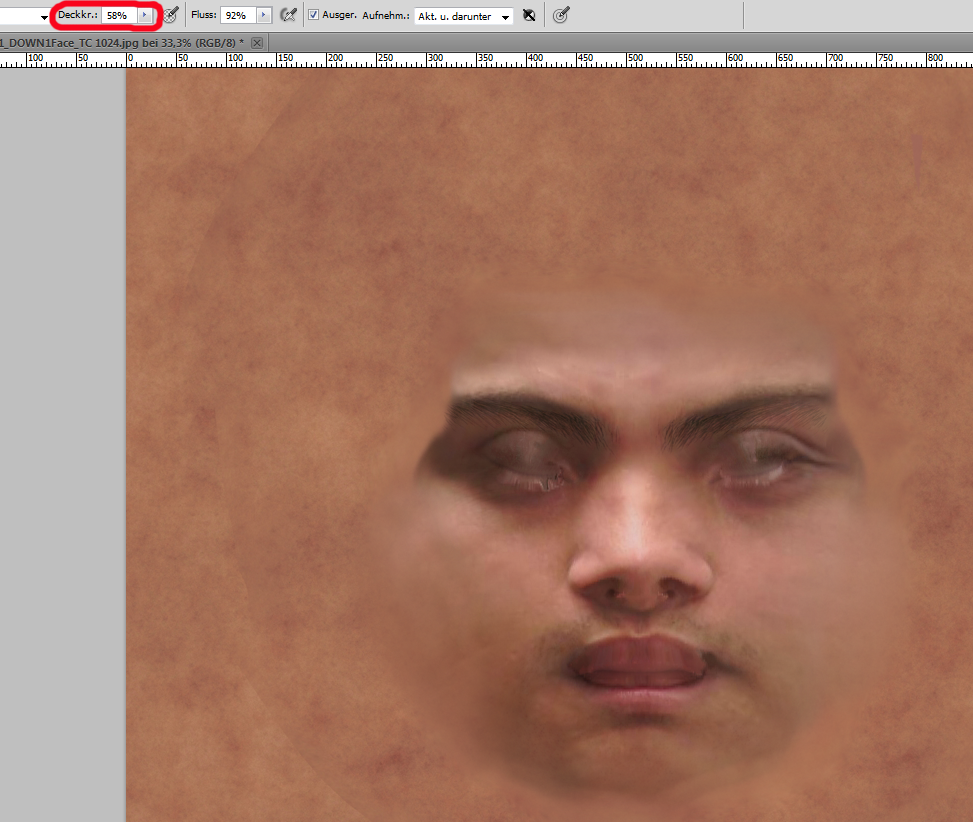
Task: Toggle tablet pressure for opacity icon beside Deckkr.
Action: [x=171, y=15]
